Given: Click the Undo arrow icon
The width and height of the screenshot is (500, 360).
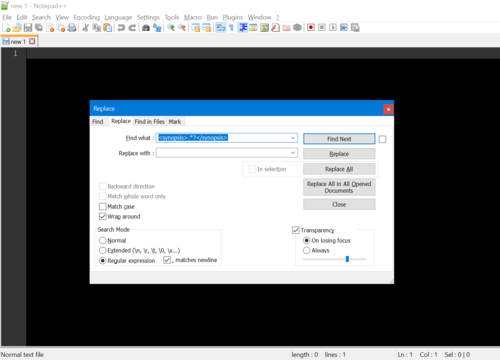Looking at the screenshot, I should pos(121,28).
